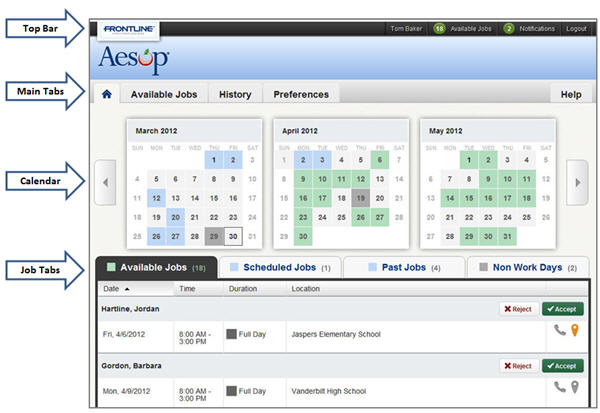Select March 12 blue day in calendar

point(157,198)
